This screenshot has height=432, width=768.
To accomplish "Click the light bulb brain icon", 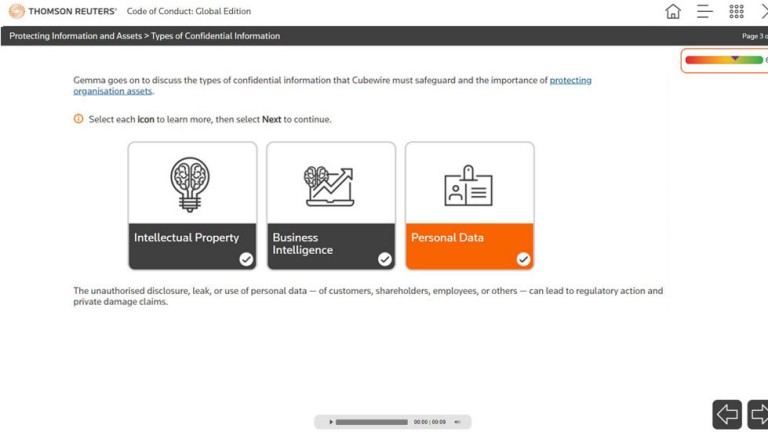I will (192, 183).
